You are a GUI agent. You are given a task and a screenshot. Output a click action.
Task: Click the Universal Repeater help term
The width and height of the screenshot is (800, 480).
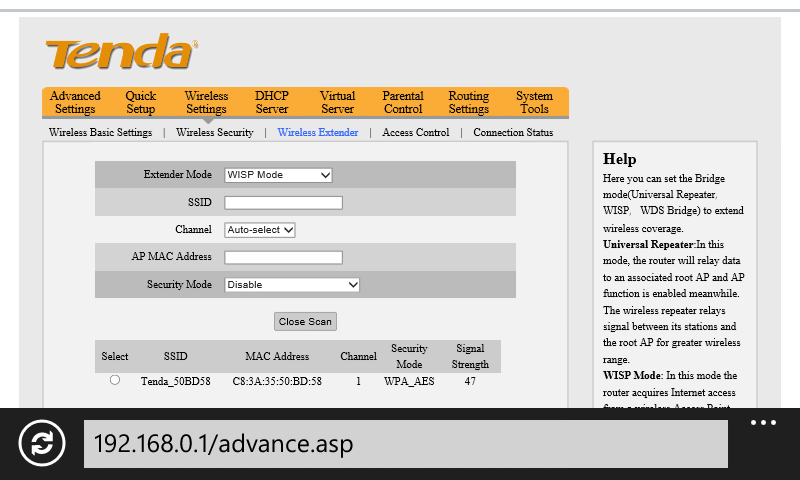click(x=648, y=244)
